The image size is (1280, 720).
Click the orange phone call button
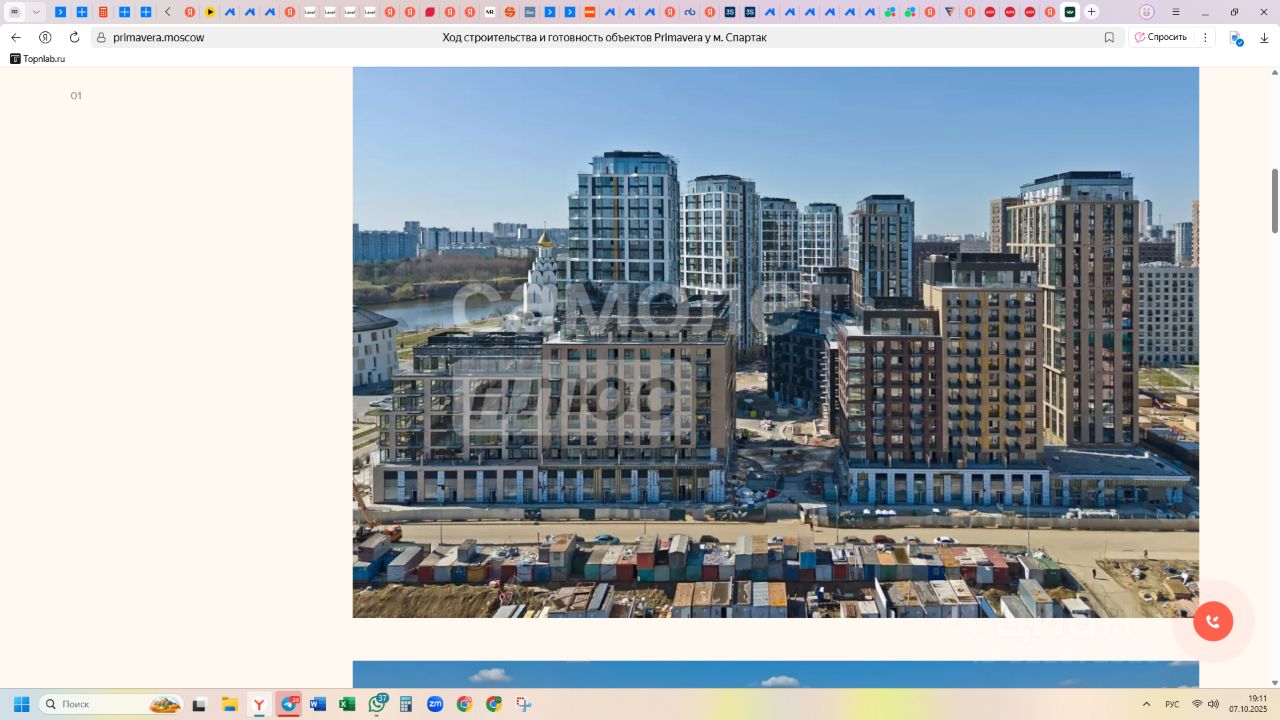(1212, 621)
